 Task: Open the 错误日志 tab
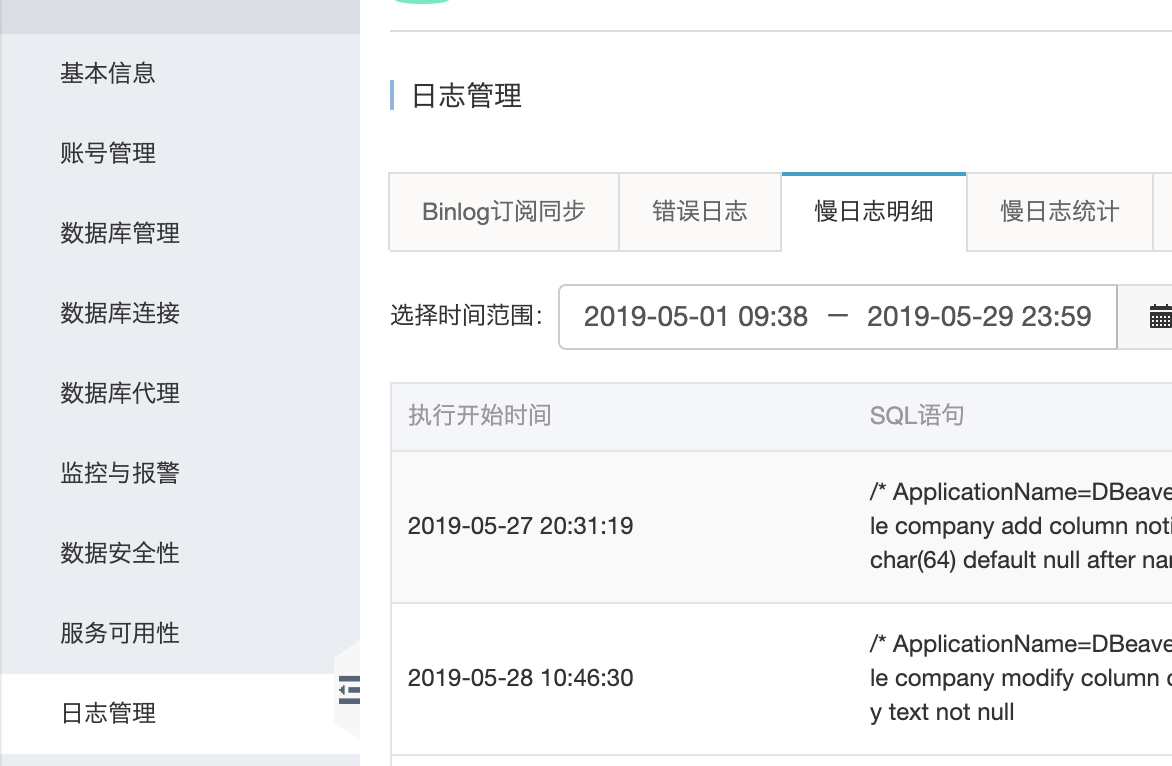click(x=699, y=211)
